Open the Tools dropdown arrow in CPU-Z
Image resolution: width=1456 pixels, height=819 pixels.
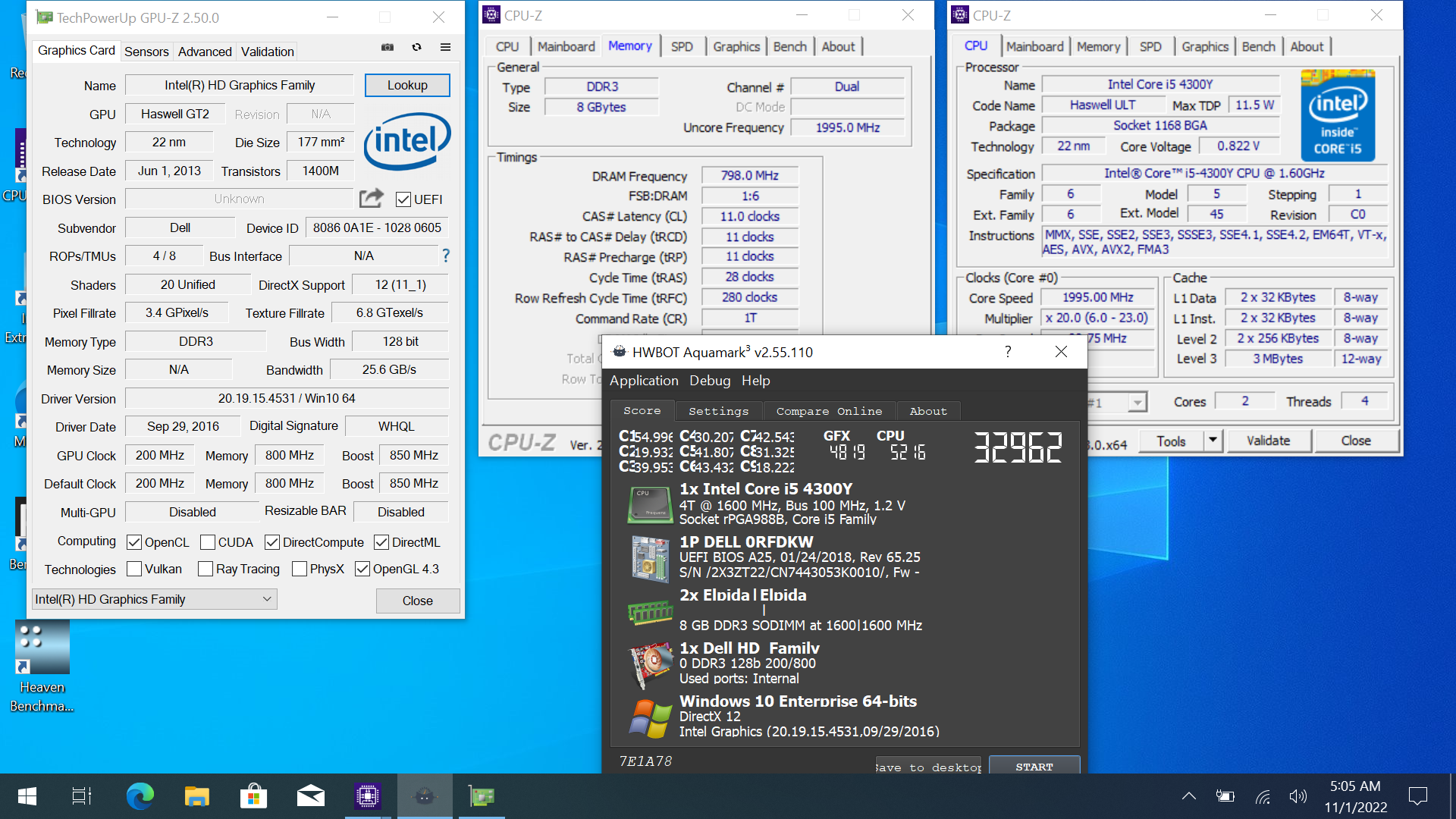pyautogui.click(x=1213, y=441)
